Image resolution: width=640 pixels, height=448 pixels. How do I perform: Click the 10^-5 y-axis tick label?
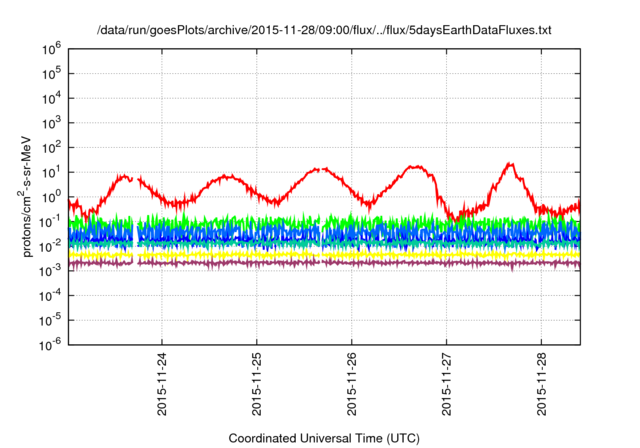(x=50, y=320)
